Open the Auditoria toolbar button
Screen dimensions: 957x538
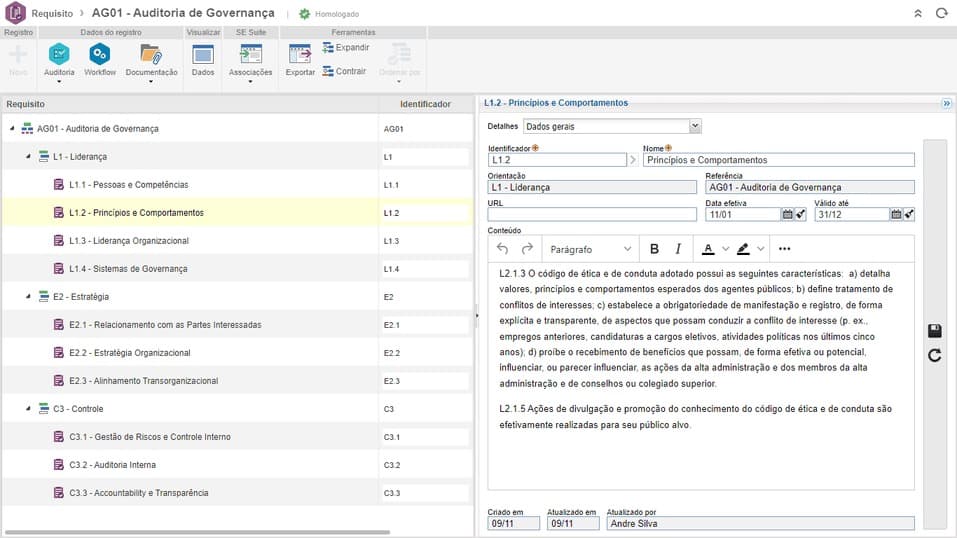pos(59,60)
